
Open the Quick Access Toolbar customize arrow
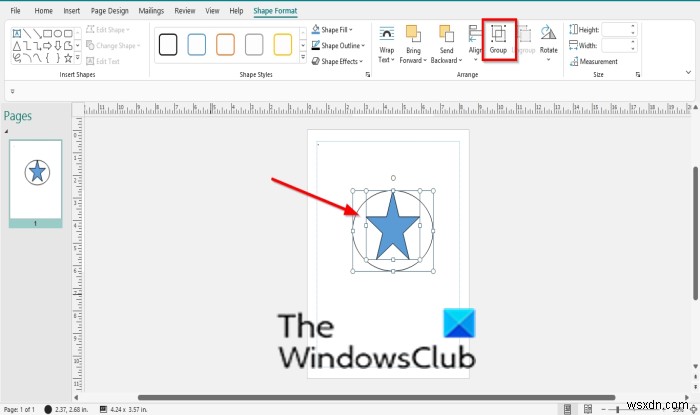coord(12,91)
